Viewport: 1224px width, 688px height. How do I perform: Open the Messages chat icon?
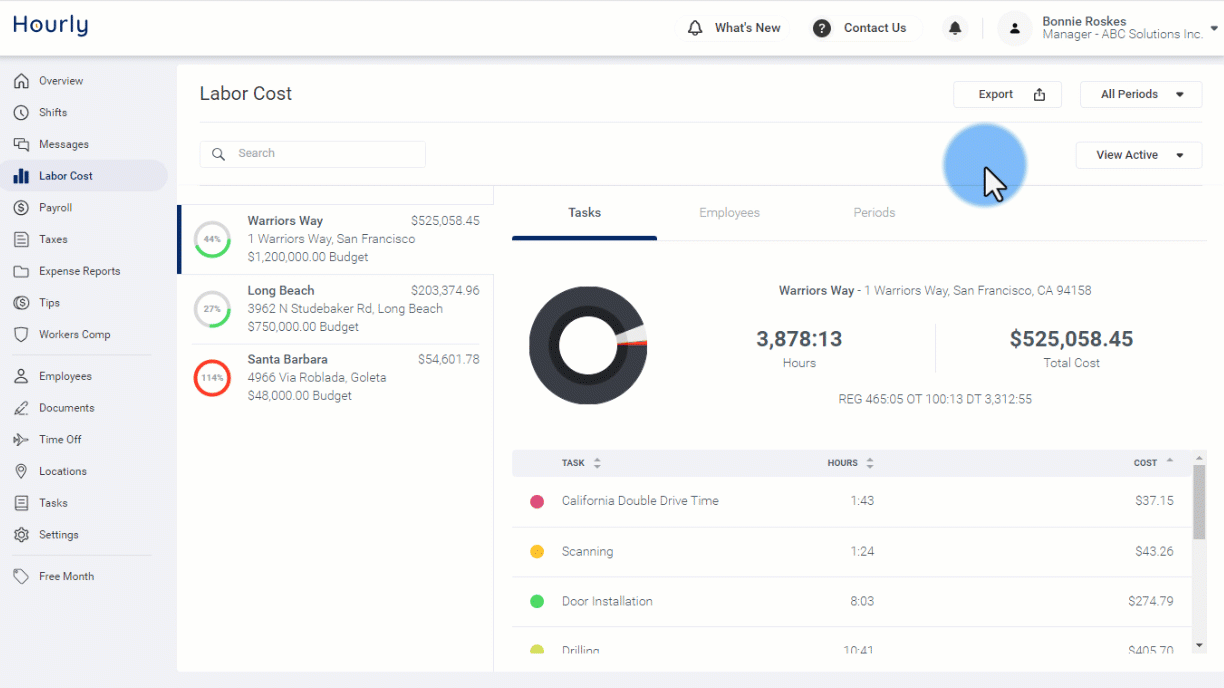click(x=21, y=145)
